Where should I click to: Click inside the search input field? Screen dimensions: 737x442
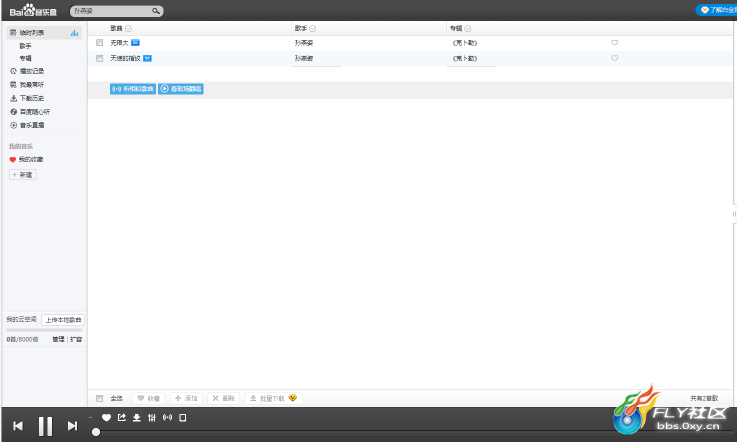(x=111, y=11)
